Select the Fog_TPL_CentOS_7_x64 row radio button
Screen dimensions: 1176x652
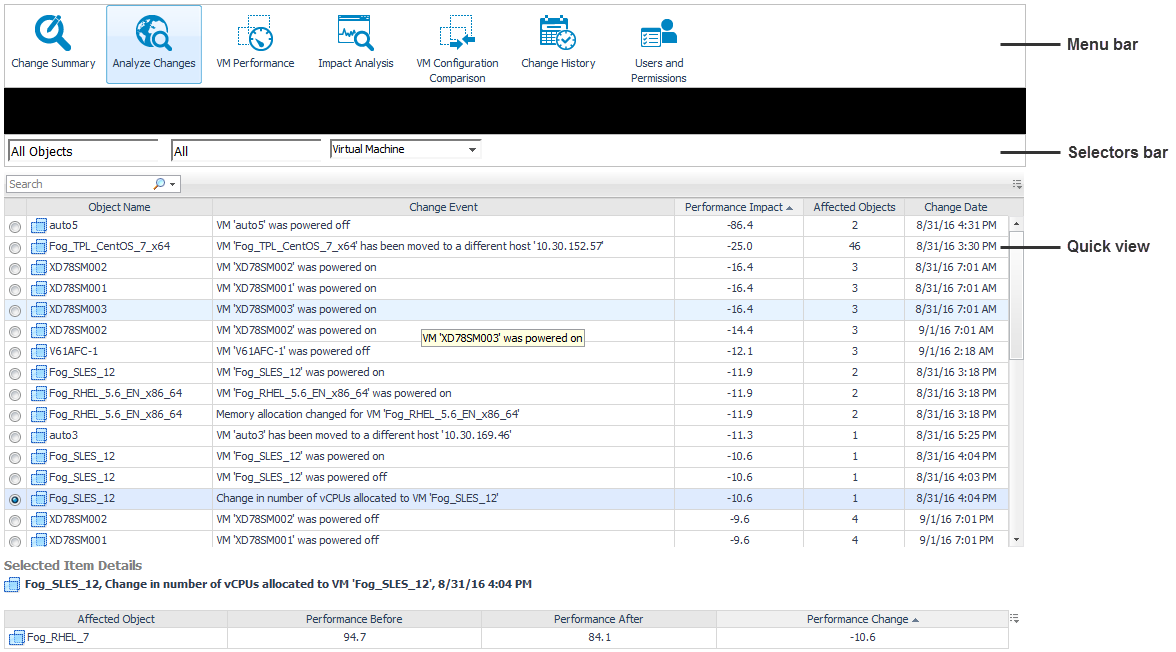pyautogui.click(x=14, y=248)
